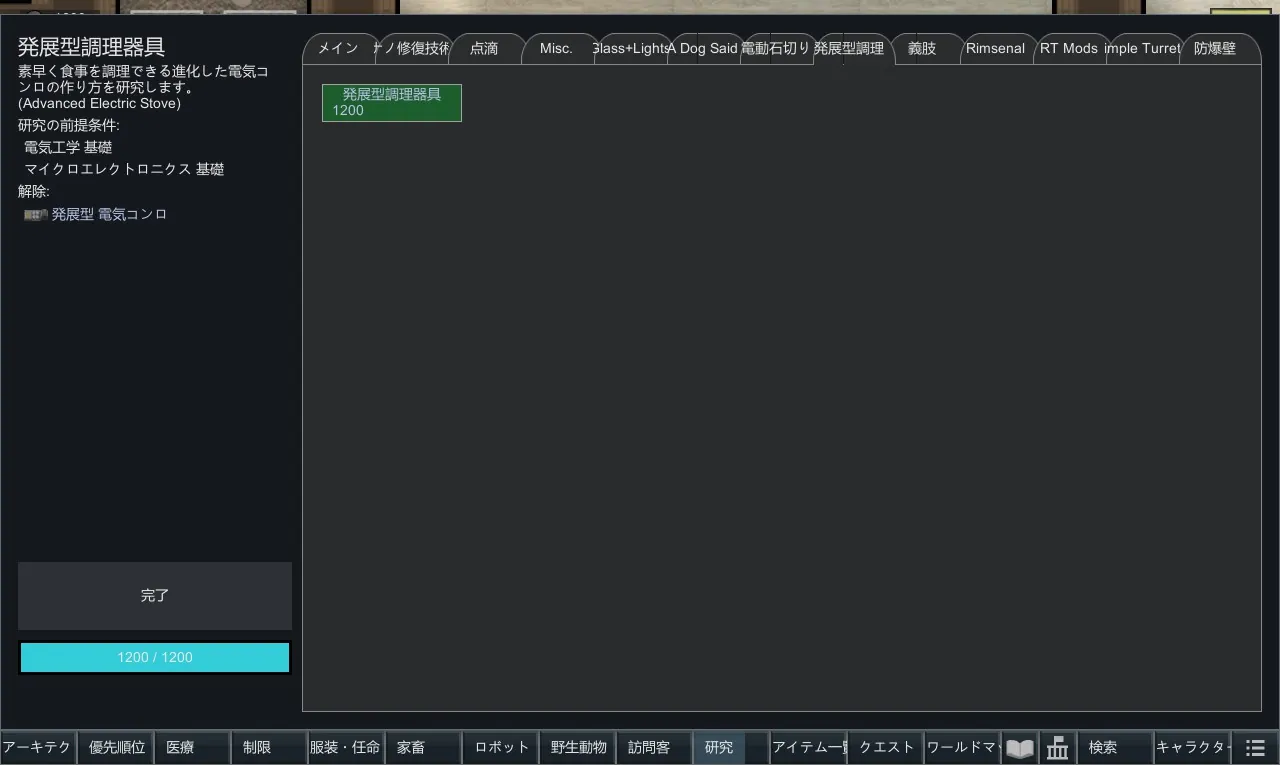Switch to the RT Mods tab
Screen dimensions: 1280x765
pos(1068,48)
